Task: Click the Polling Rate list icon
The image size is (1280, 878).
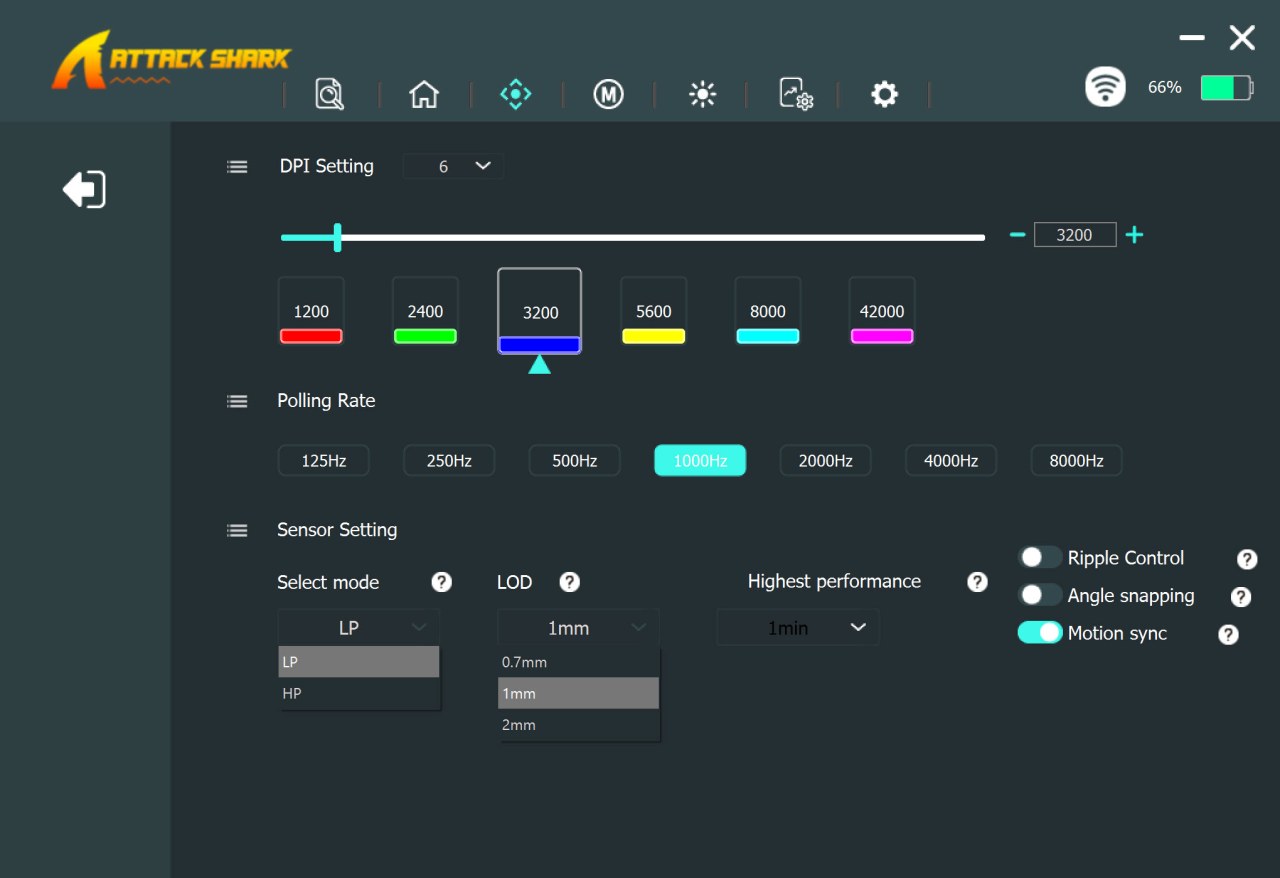Action: pos(237,401)
